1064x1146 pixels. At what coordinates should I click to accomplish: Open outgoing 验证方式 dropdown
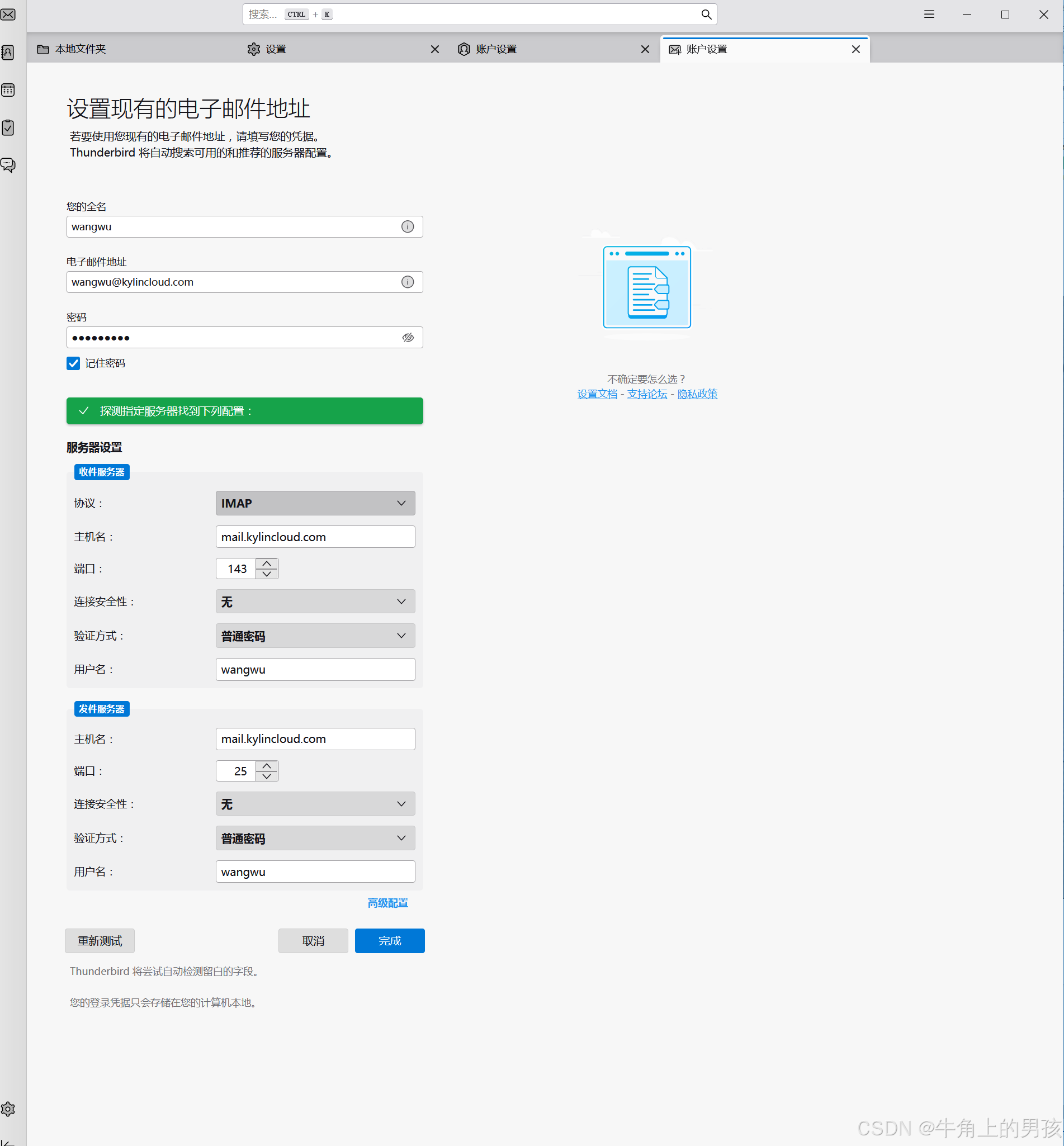tap(315, 838)
